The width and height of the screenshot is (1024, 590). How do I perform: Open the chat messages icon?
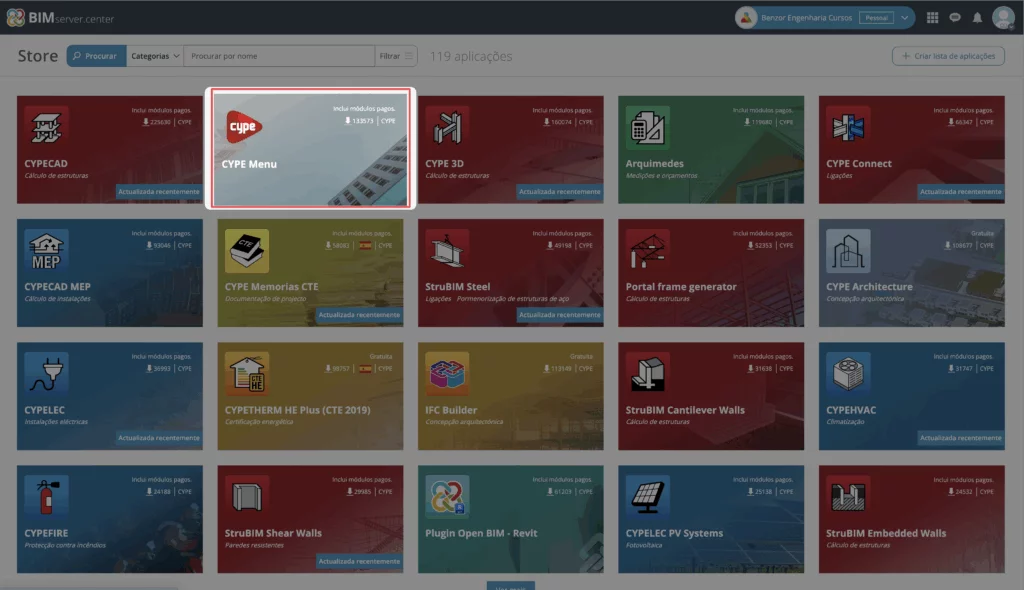click(x=955, y=17)
